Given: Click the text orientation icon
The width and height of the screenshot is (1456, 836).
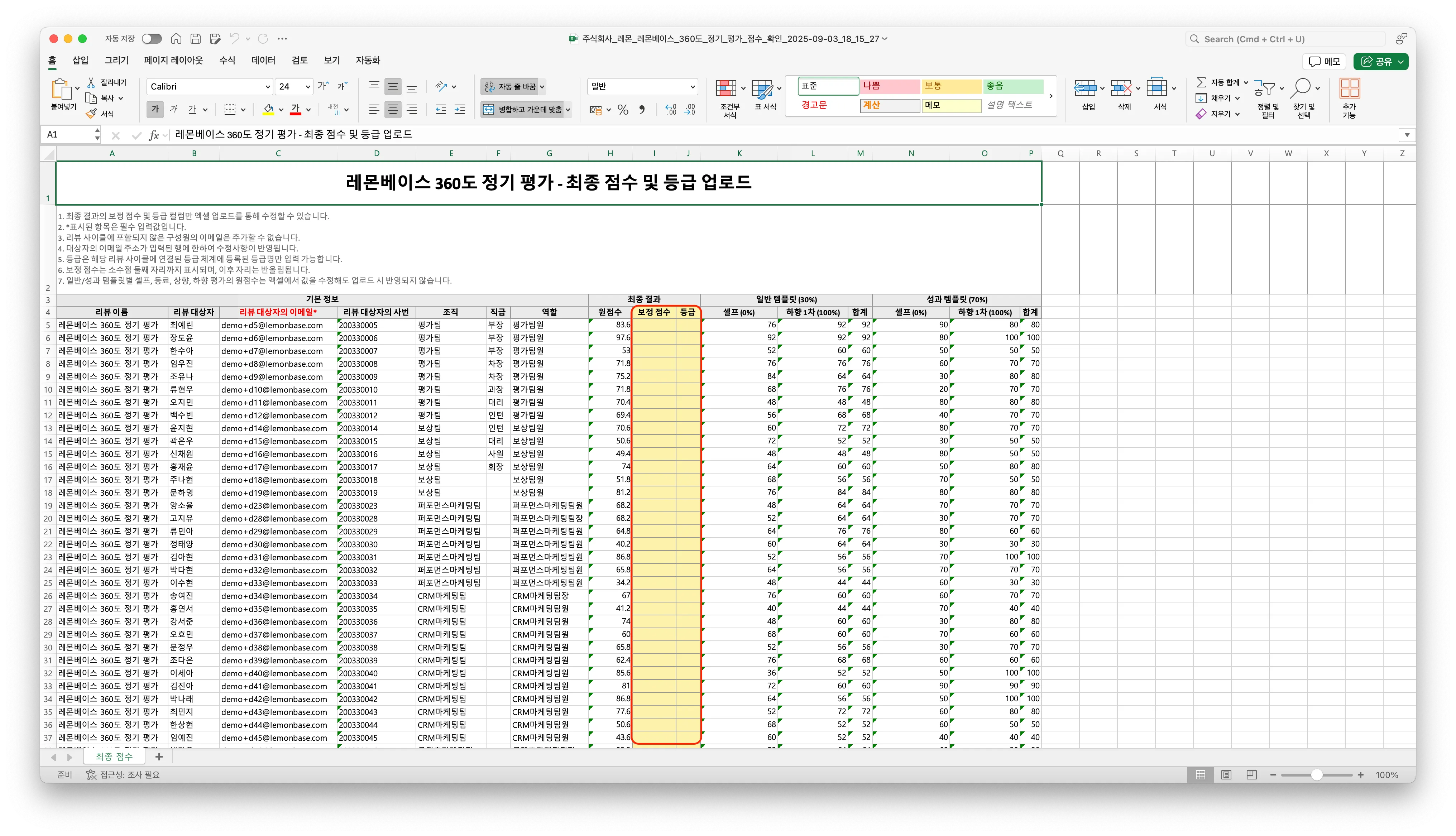Looking at the screenshot, I should [x=441, y=86].
